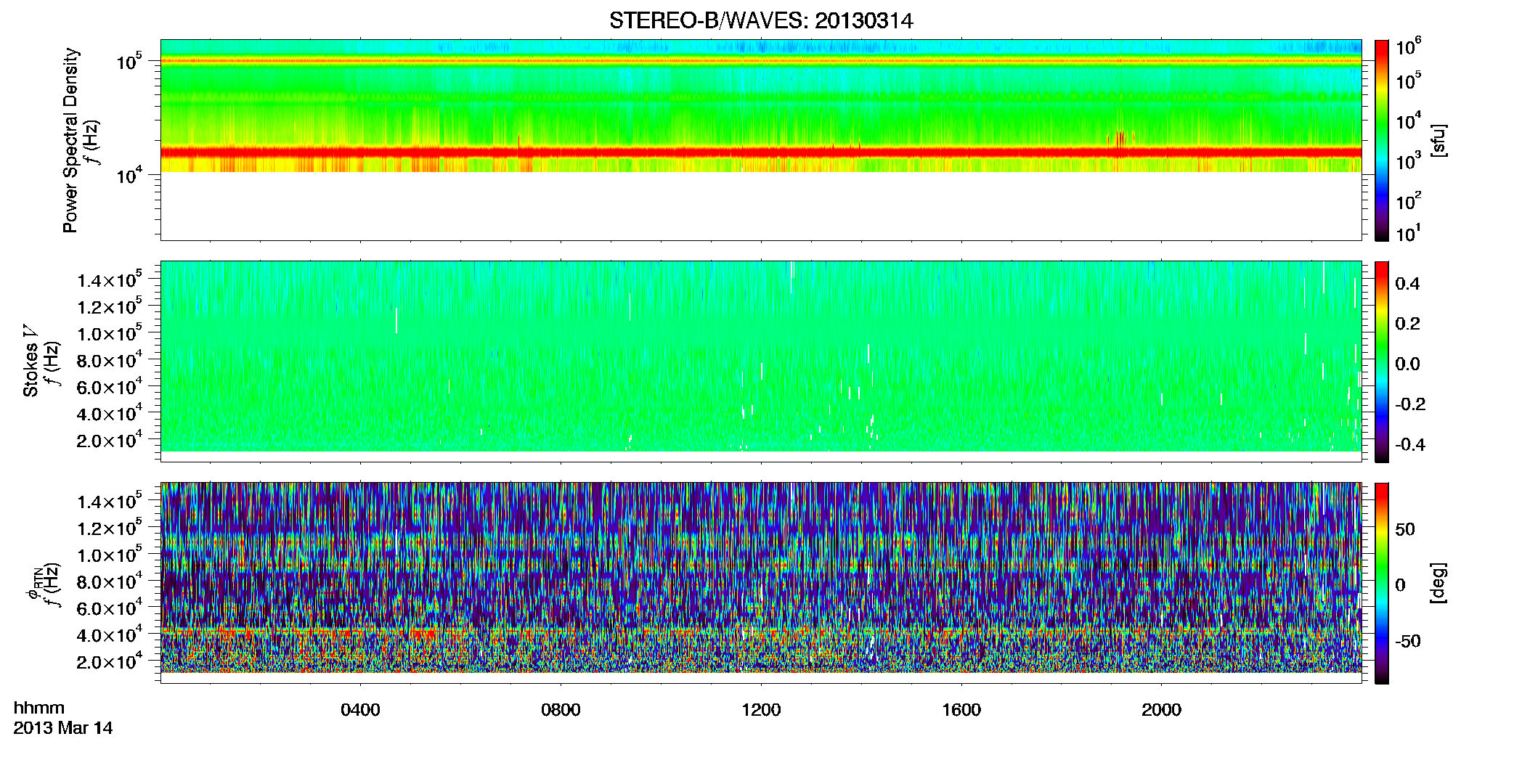Click inside the phi RTN spectrogram panel

(761, 577)
